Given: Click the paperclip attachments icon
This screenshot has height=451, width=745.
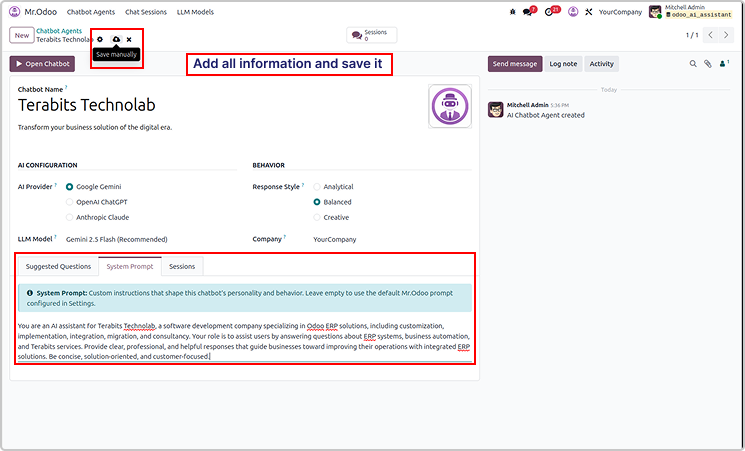Looking at the screenshot, I should 708,64.
